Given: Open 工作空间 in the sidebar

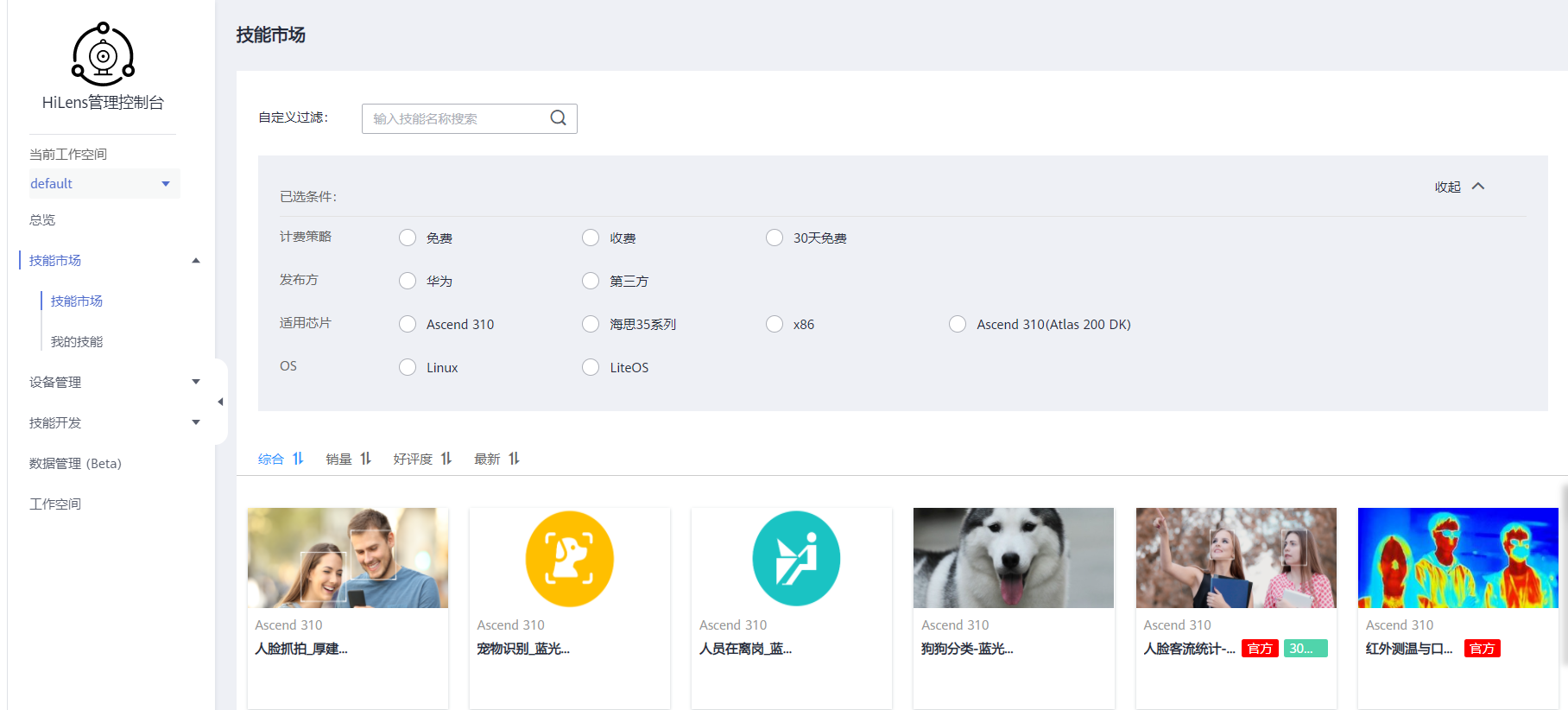Looking at the screenshot, I should tap(55, 504).
